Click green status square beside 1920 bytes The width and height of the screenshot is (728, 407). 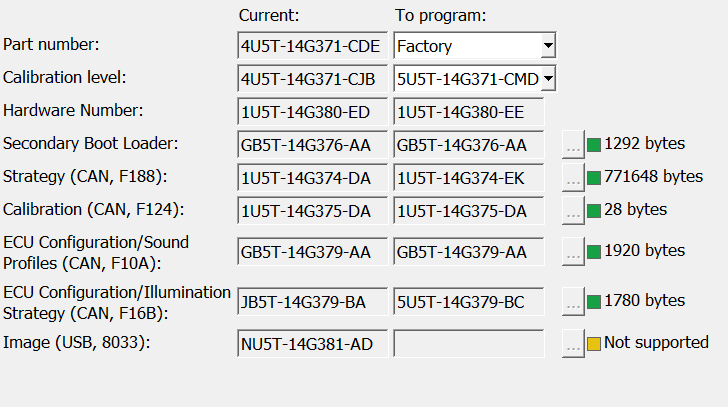[594, 252]
